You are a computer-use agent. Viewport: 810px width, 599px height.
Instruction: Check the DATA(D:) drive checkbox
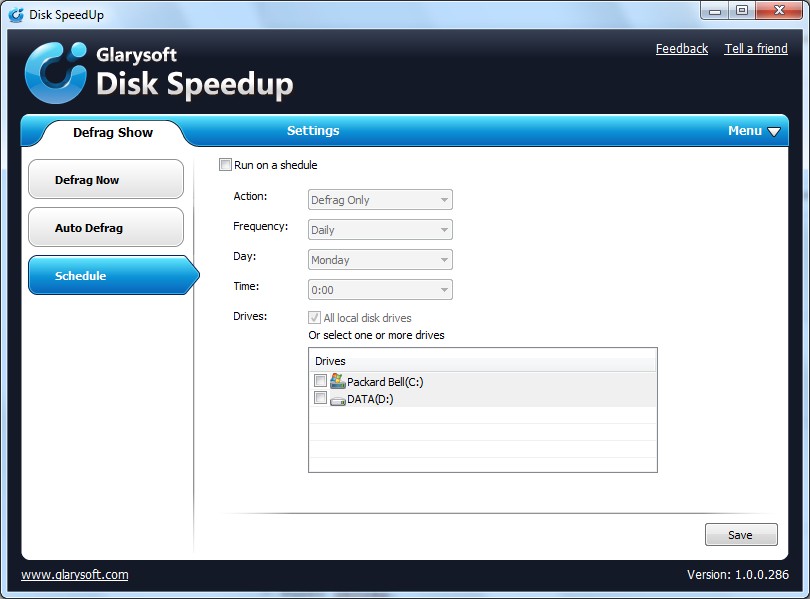pyautogui.click(x=320, y=398)
